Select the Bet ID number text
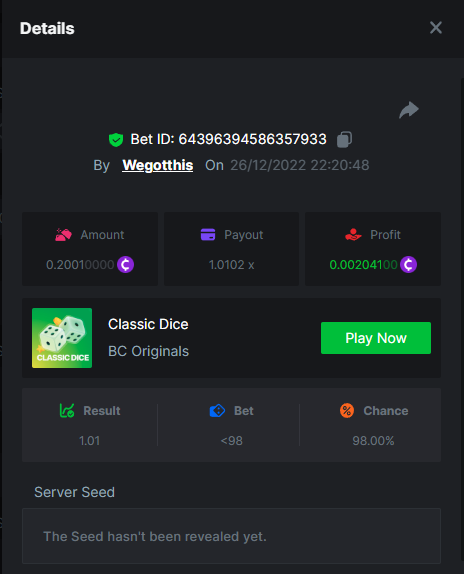 pos(252,139)
